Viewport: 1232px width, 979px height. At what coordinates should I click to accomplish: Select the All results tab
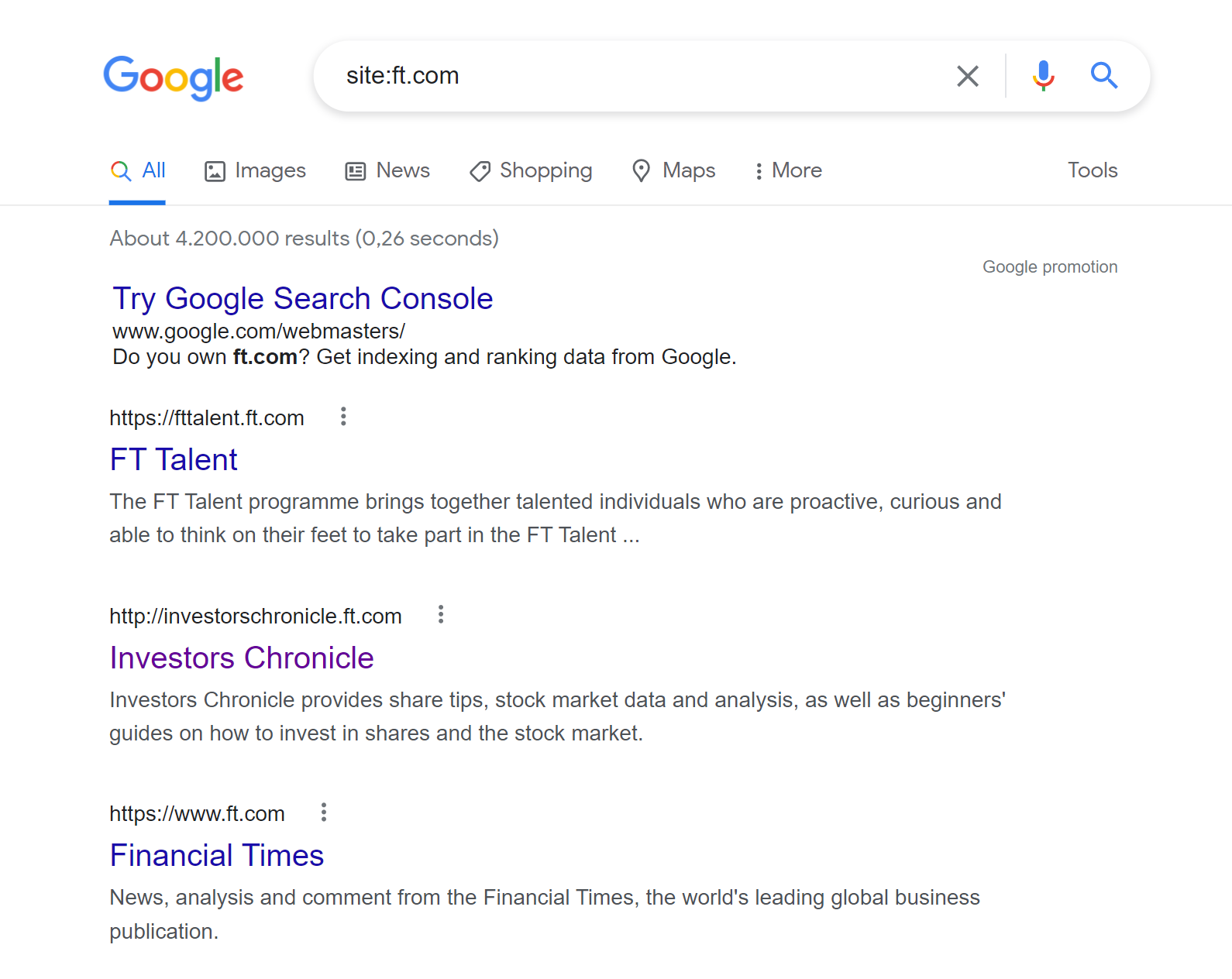click(x=137, y=170)
